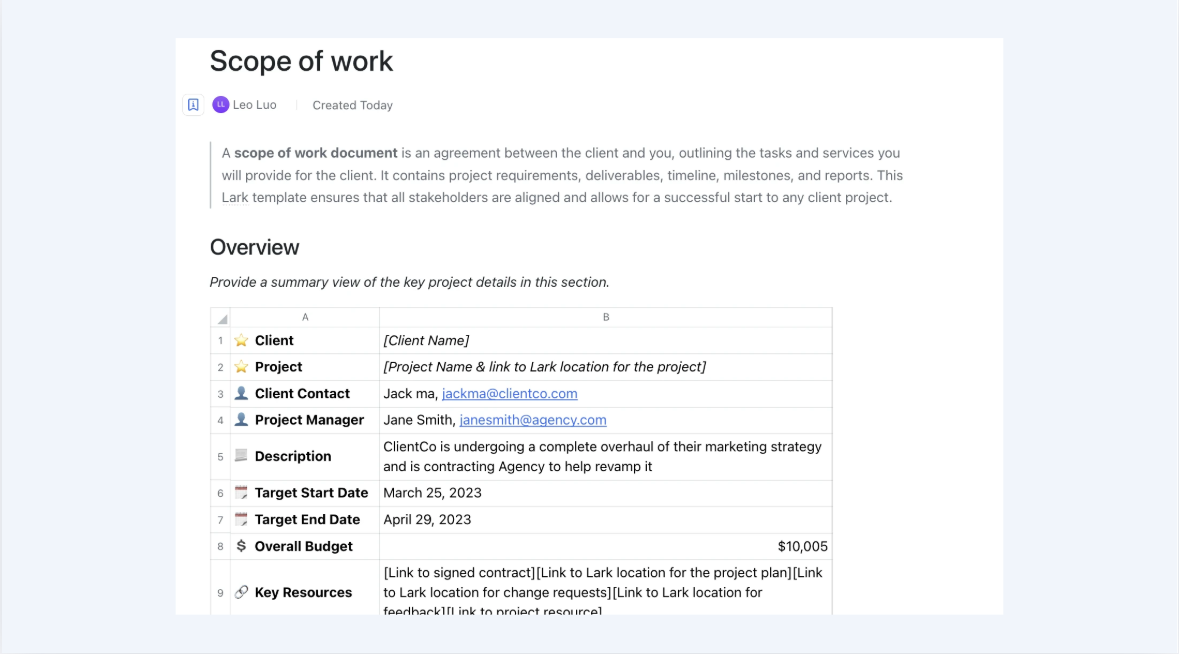Open the jackma@clientco.com email link

tap(510, 393)
